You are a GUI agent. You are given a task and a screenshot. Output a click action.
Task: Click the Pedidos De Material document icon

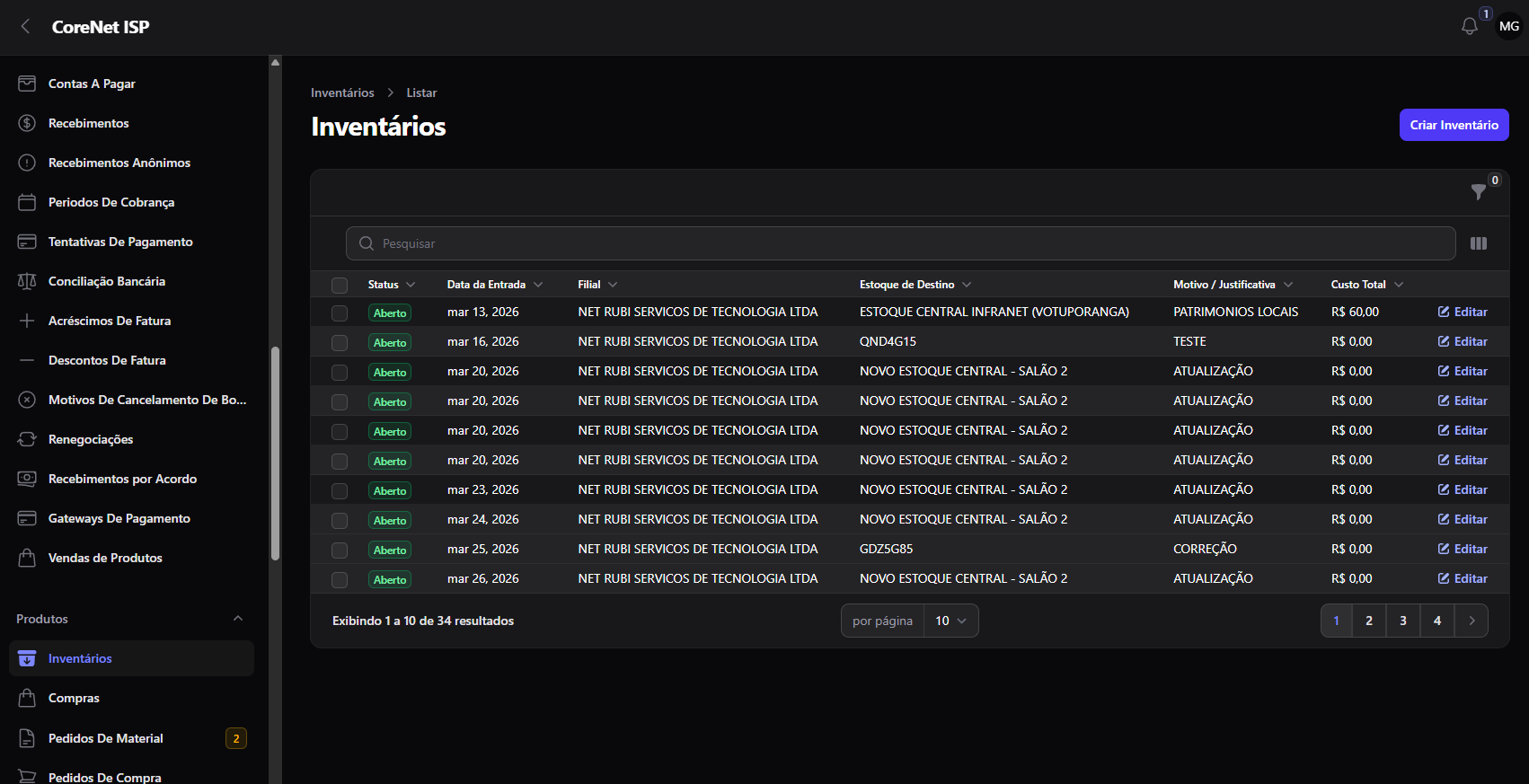pos(27,738)
